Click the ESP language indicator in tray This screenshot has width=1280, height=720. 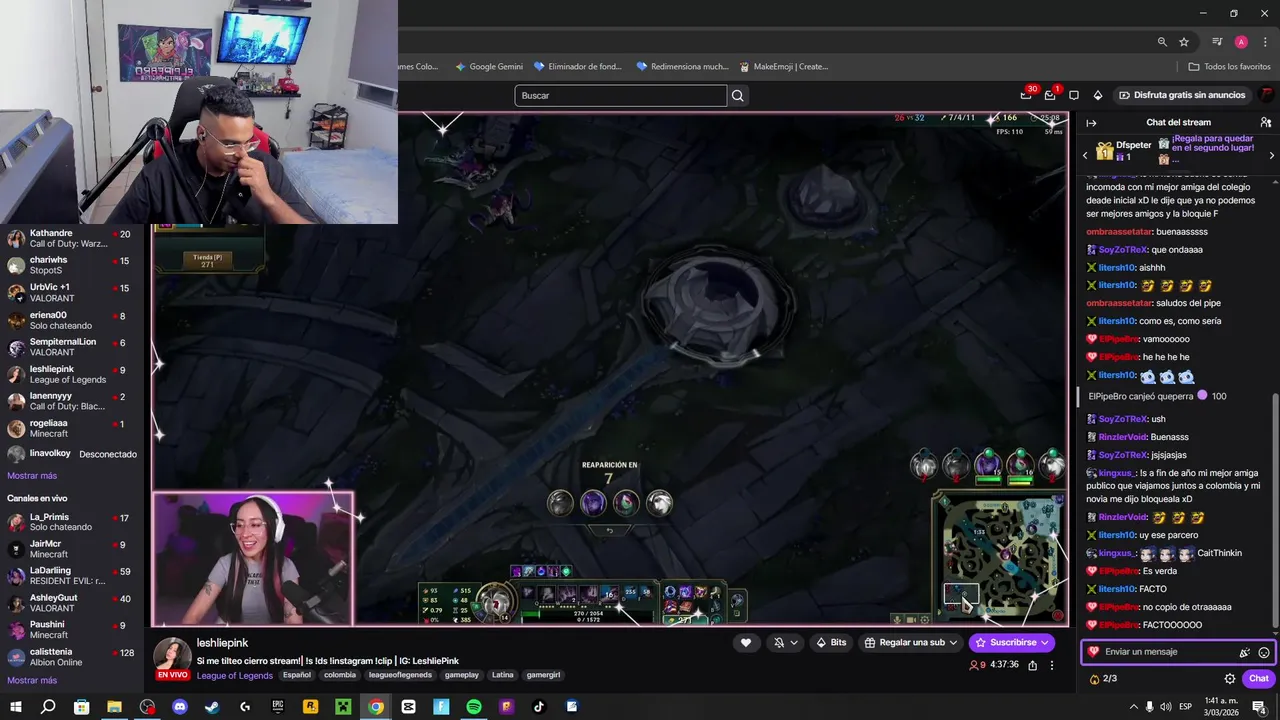pos(1185,706)
